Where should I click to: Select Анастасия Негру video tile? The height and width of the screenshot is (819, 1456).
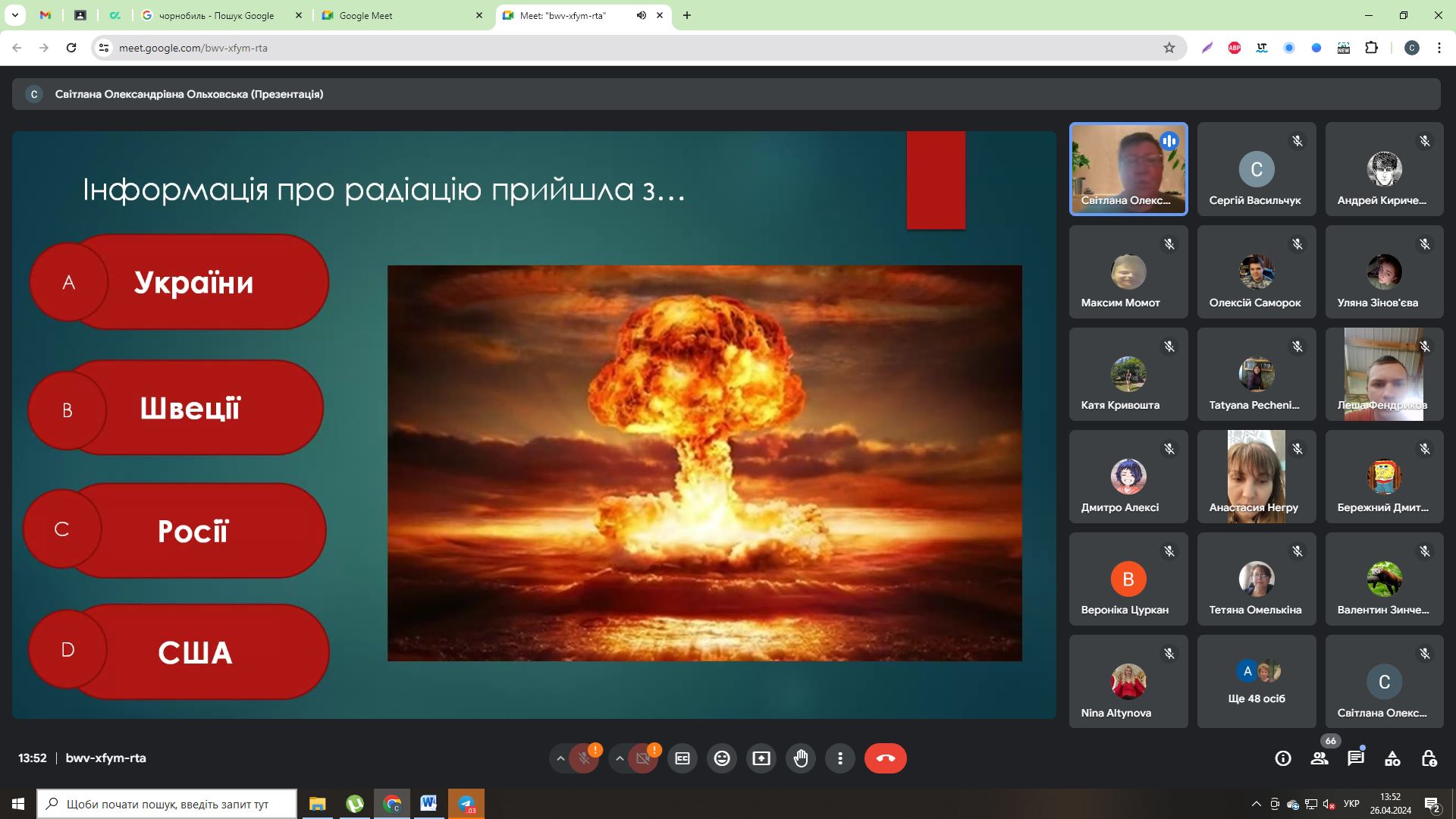[x=1257, y=476]
